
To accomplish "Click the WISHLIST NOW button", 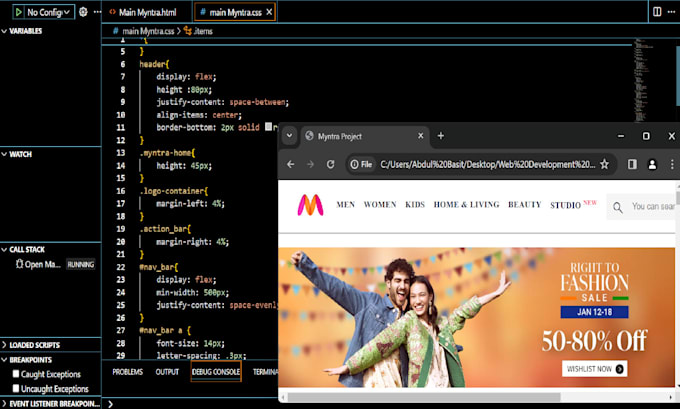I will coord(594,368).
